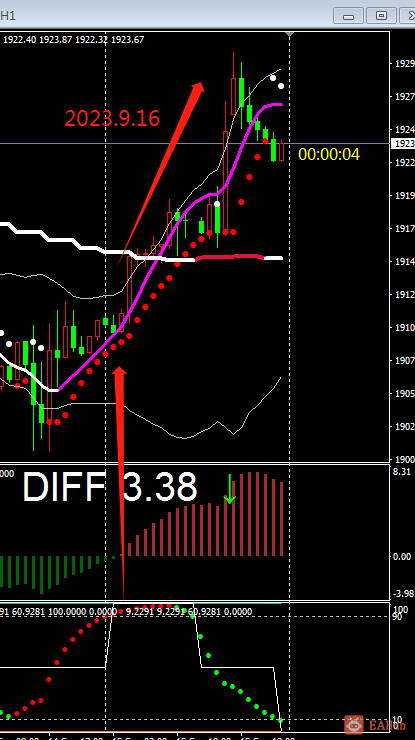Restore the H1 chart window size

381,16
